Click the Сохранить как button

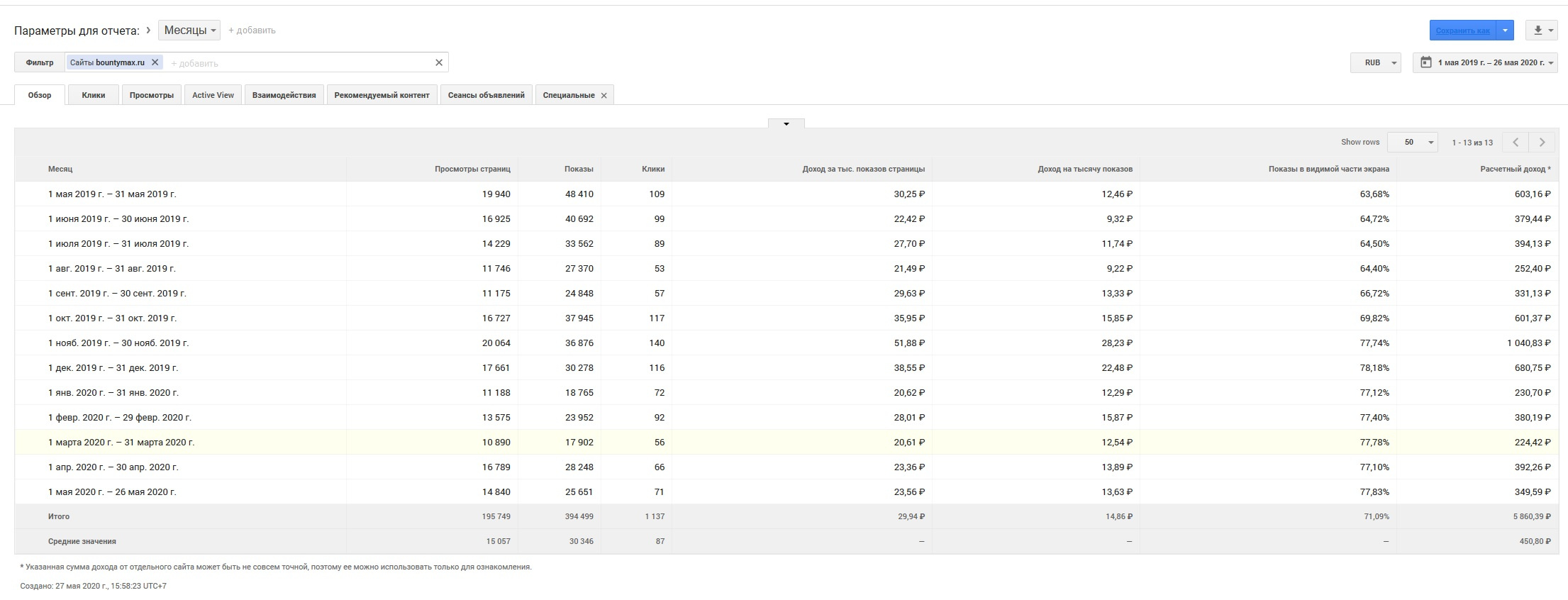coord(1462,30)
